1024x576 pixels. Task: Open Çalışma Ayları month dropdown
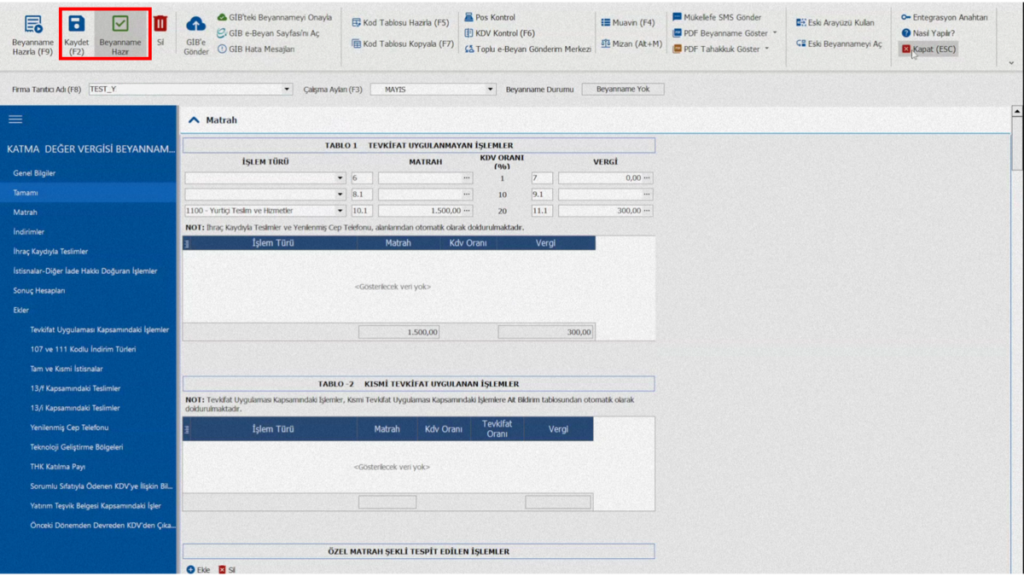(x=490, y=89)
